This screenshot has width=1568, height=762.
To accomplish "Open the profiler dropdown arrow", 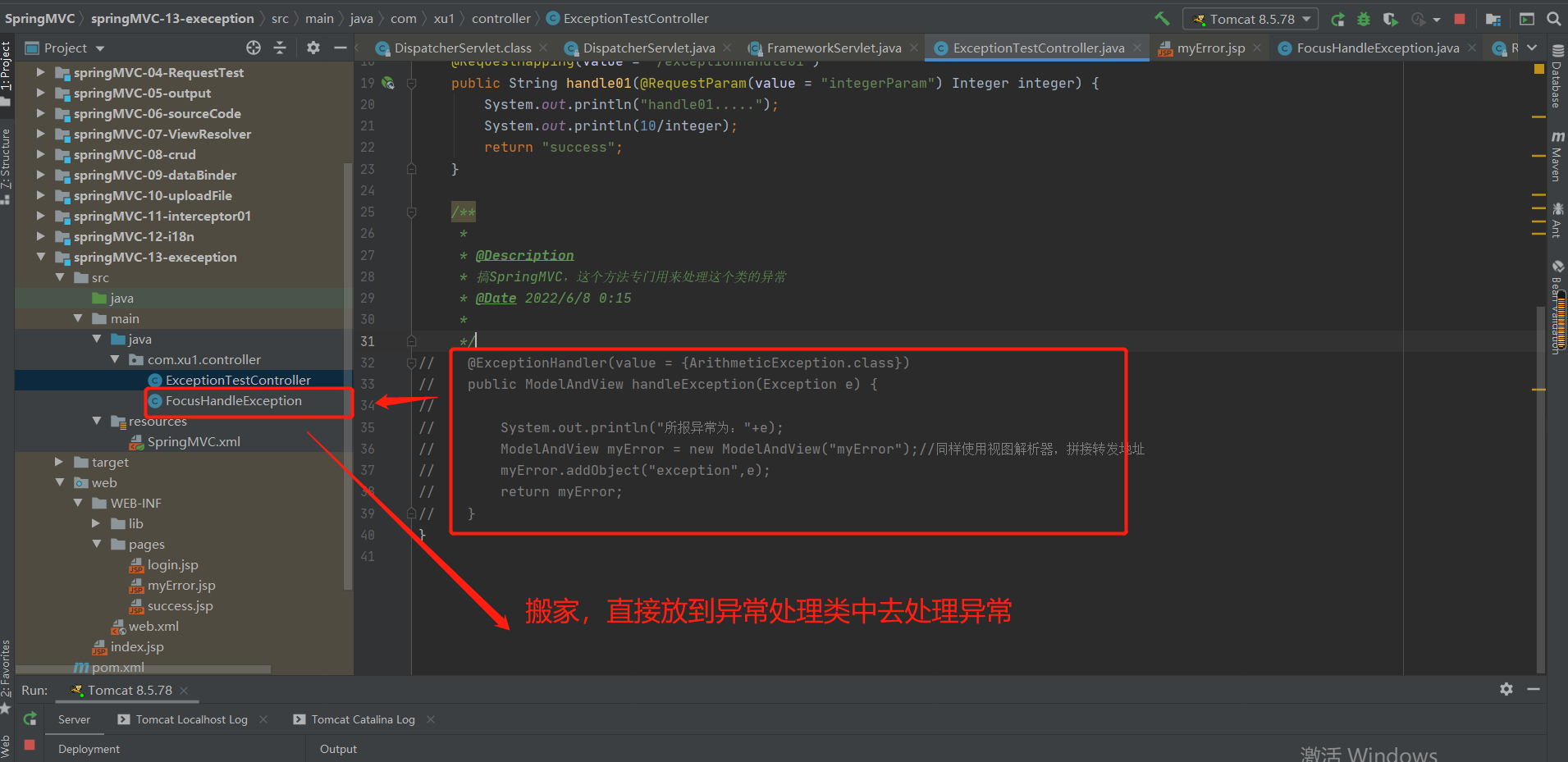I will 1437,20.
